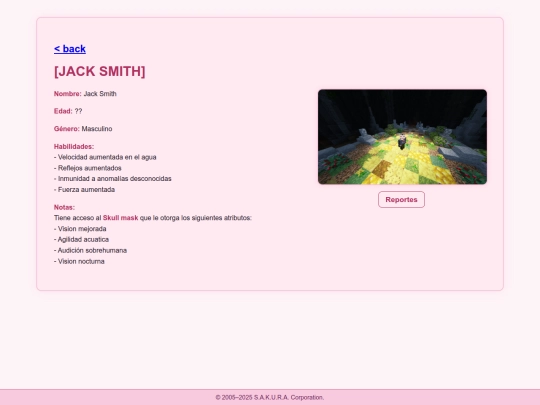The width and height of the screenshot is (540, 405).
Task: Select the 'Género: Masculino' line
Action: tap(83, 129)
